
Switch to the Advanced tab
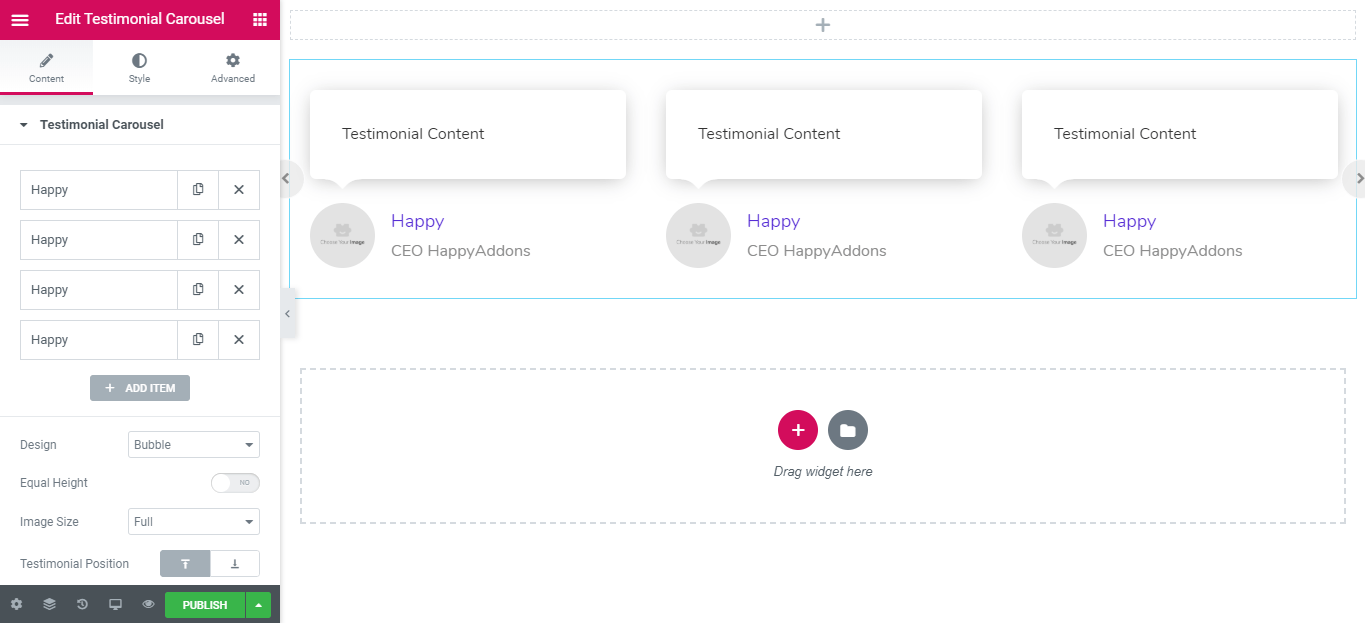pos(233,68)
